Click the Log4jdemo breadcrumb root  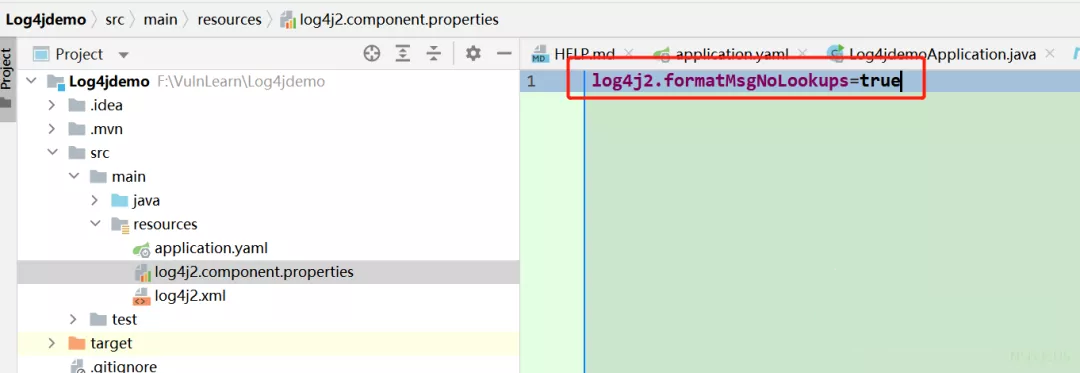pyautogui.click(x=46, y=20)
